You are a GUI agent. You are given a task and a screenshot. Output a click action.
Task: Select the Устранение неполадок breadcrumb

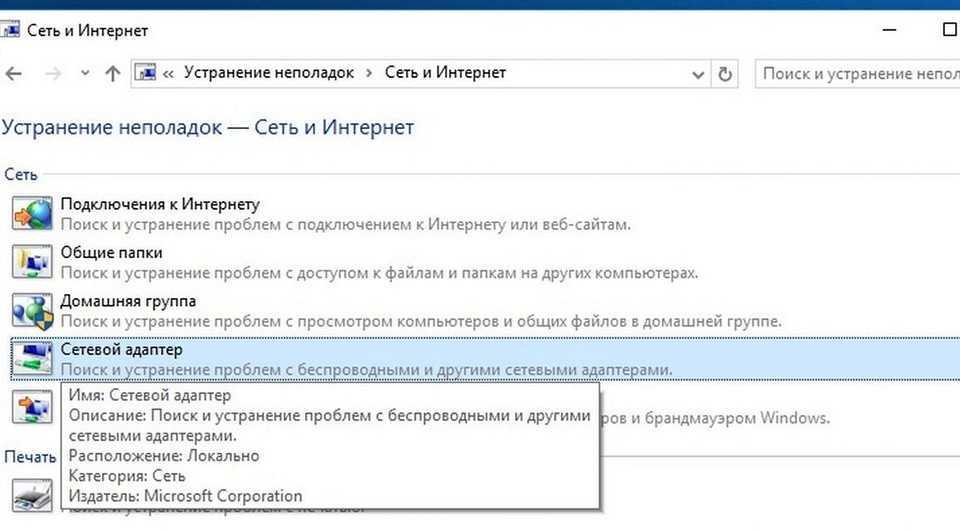tap(267, 73)
